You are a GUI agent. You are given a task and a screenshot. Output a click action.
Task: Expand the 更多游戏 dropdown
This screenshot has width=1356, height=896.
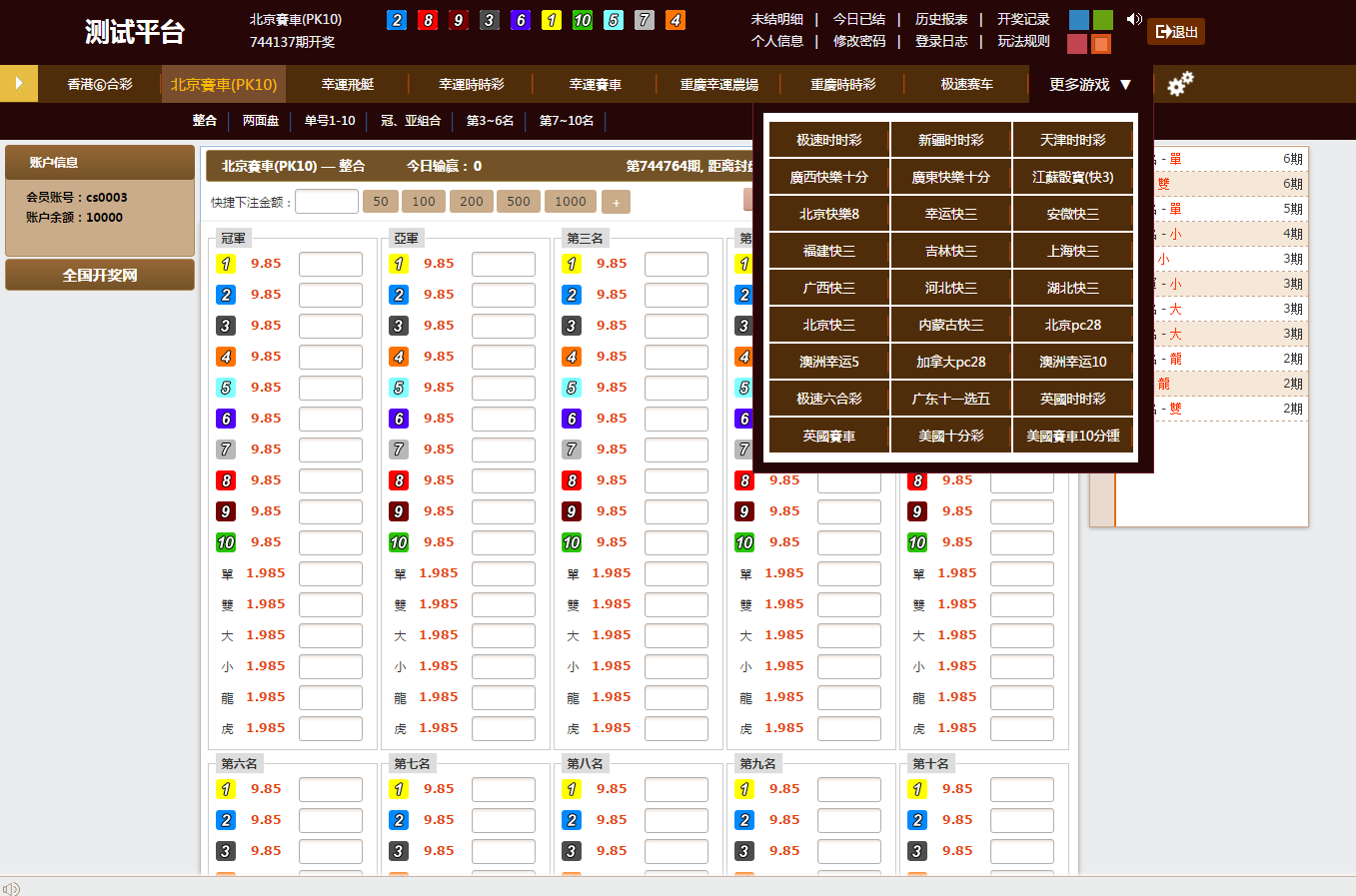[1089, 85]
